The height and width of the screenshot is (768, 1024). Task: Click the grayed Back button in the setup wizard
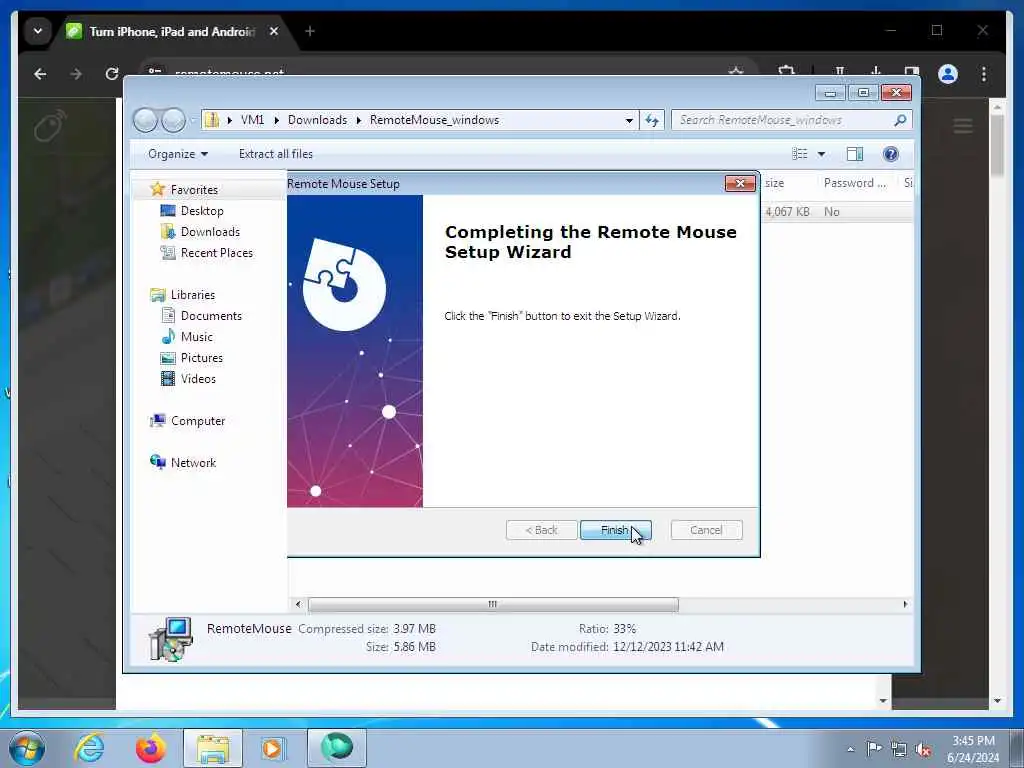[x=541, y=530]
